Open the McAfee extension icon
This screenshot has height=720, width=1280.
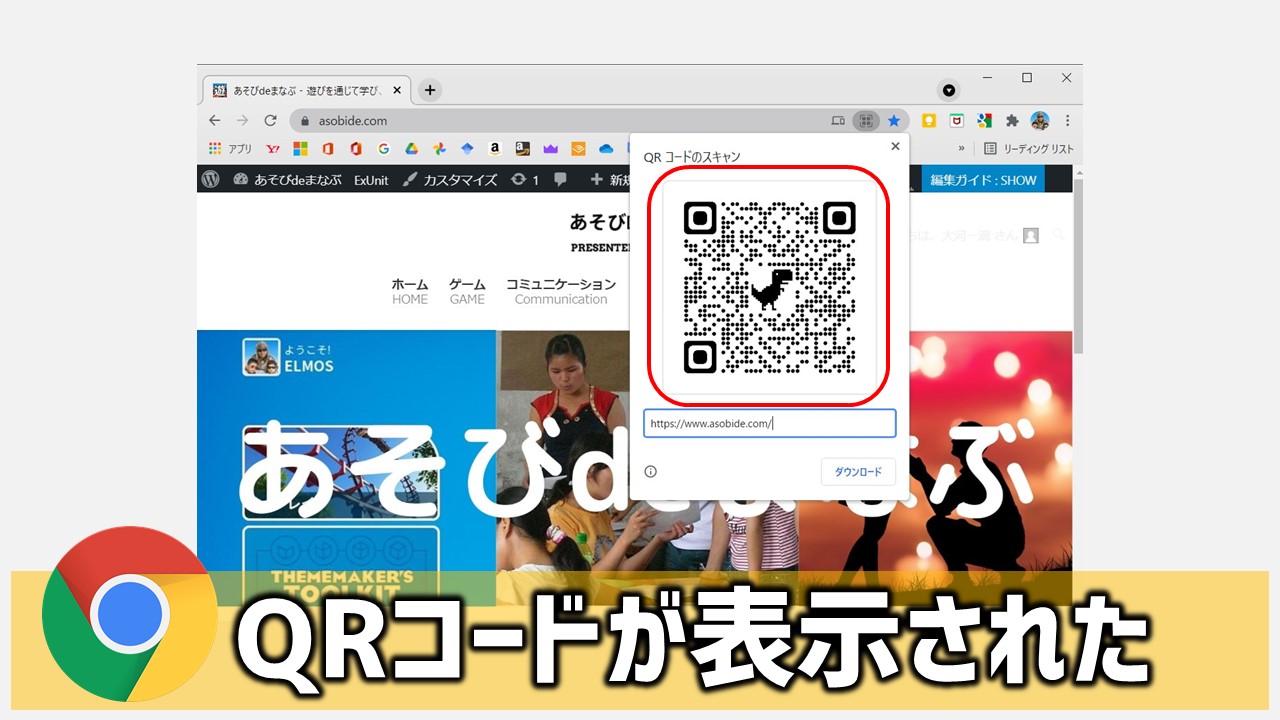tap(956, 120)
